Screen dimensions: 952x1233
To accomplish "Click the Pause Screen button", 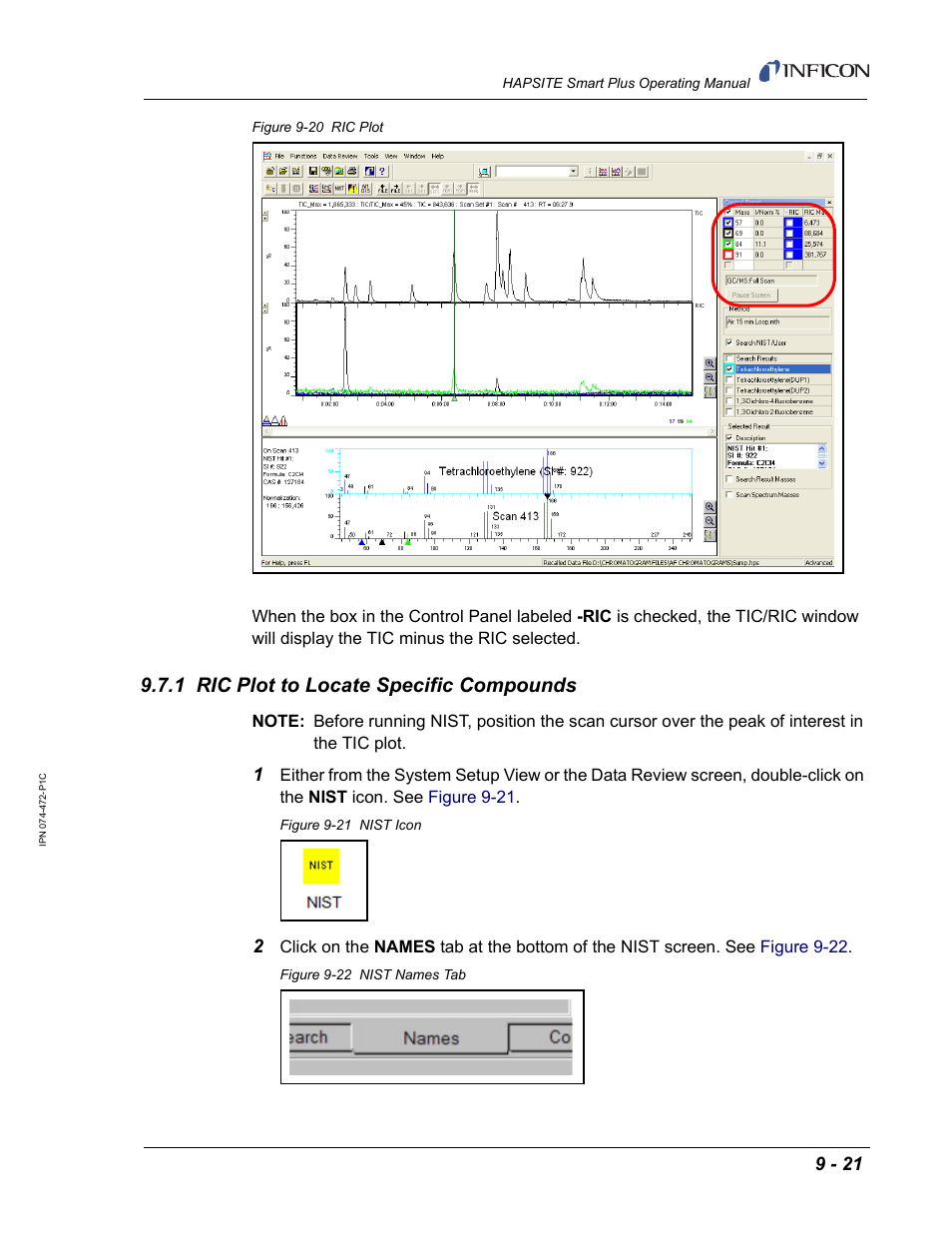I will coord(751,296).
